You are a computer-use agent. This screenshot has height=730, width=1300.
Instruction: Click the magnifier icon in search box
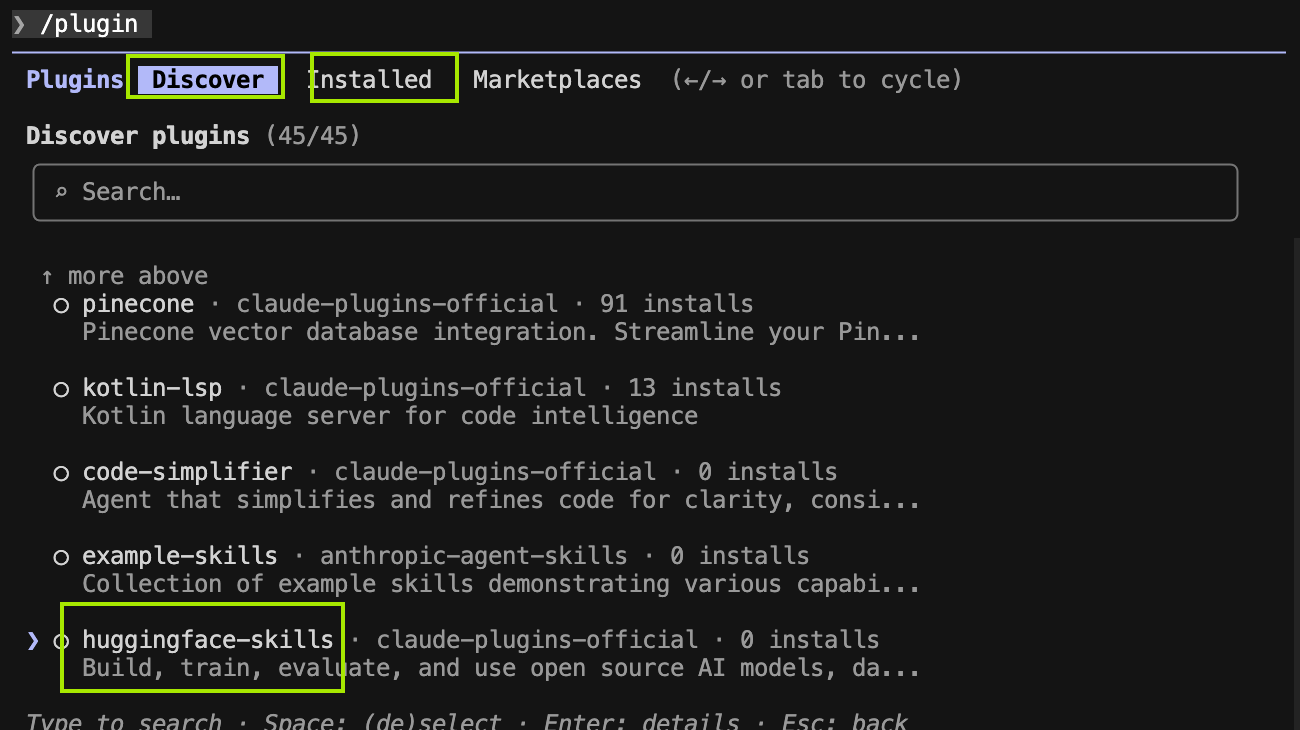point(61,192)
